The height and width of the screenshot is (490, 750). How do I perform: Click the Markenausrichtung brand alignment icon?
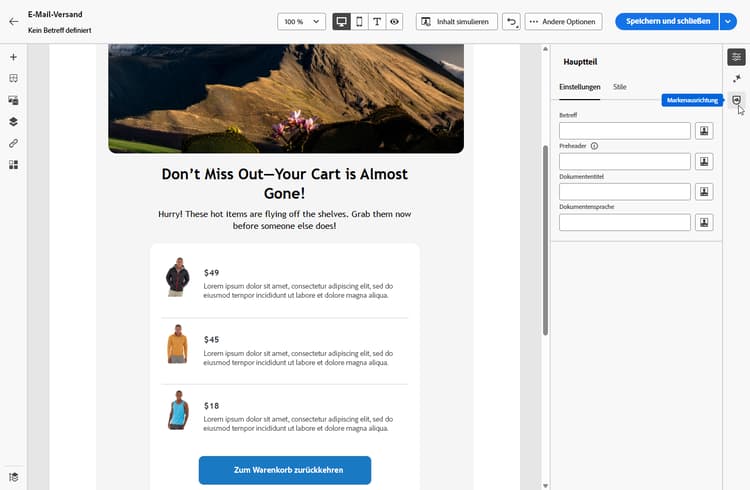pos(736,100)
